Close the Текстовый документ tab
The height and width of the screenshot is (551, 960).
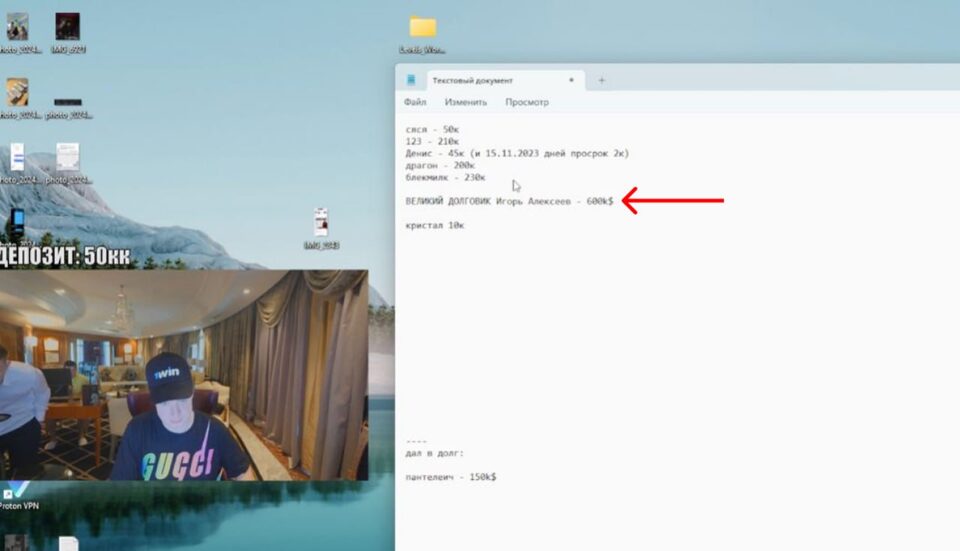(x=571, y=80)
